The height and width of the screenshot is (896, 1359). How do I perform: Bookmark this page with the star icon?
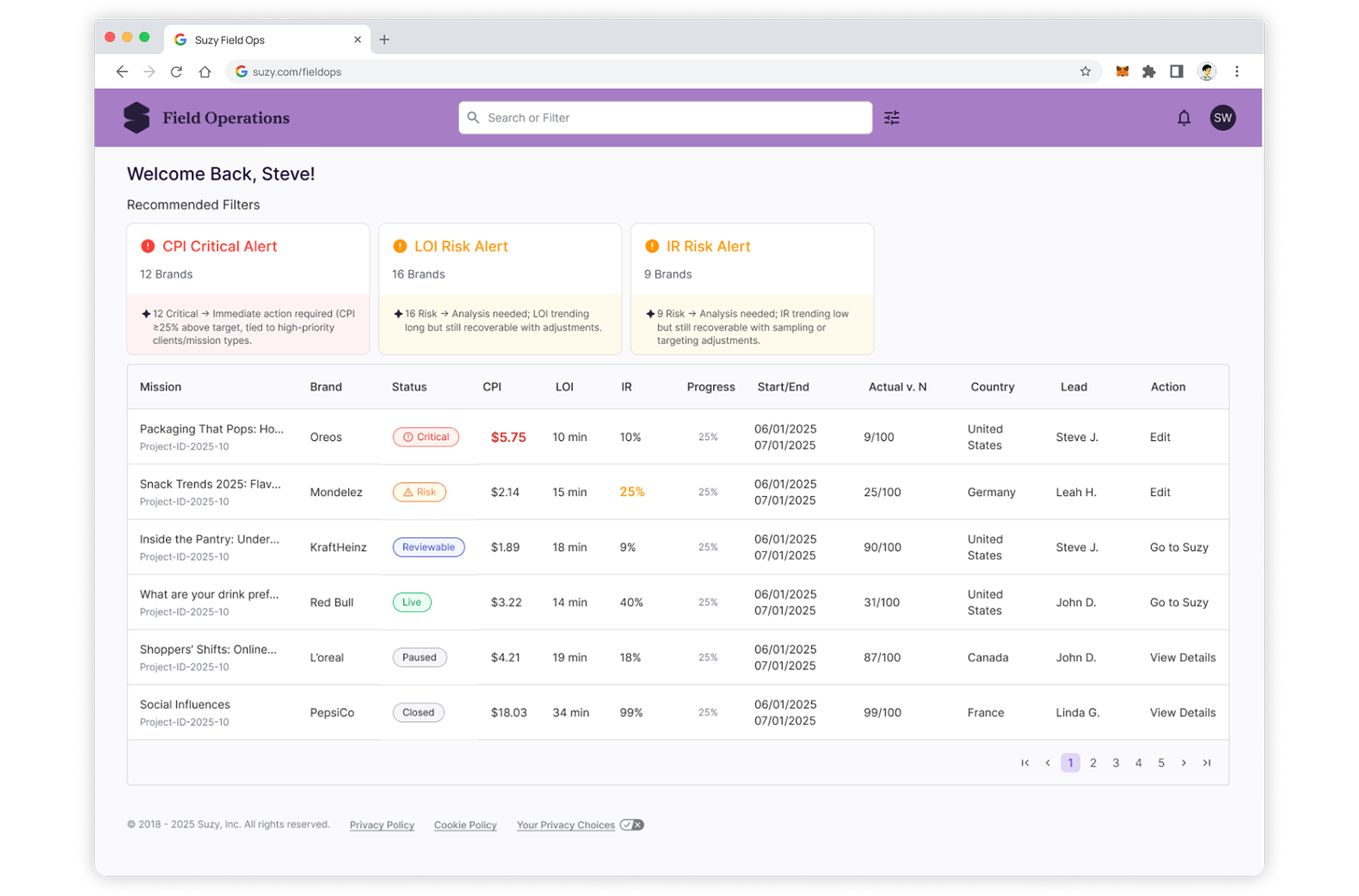tap(1084, 71)
